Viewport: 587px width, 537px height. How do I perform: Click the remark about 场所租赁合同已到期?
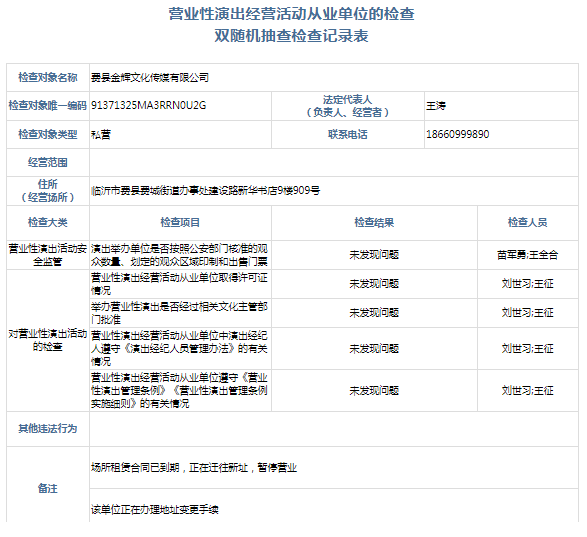tap(194, 468)
